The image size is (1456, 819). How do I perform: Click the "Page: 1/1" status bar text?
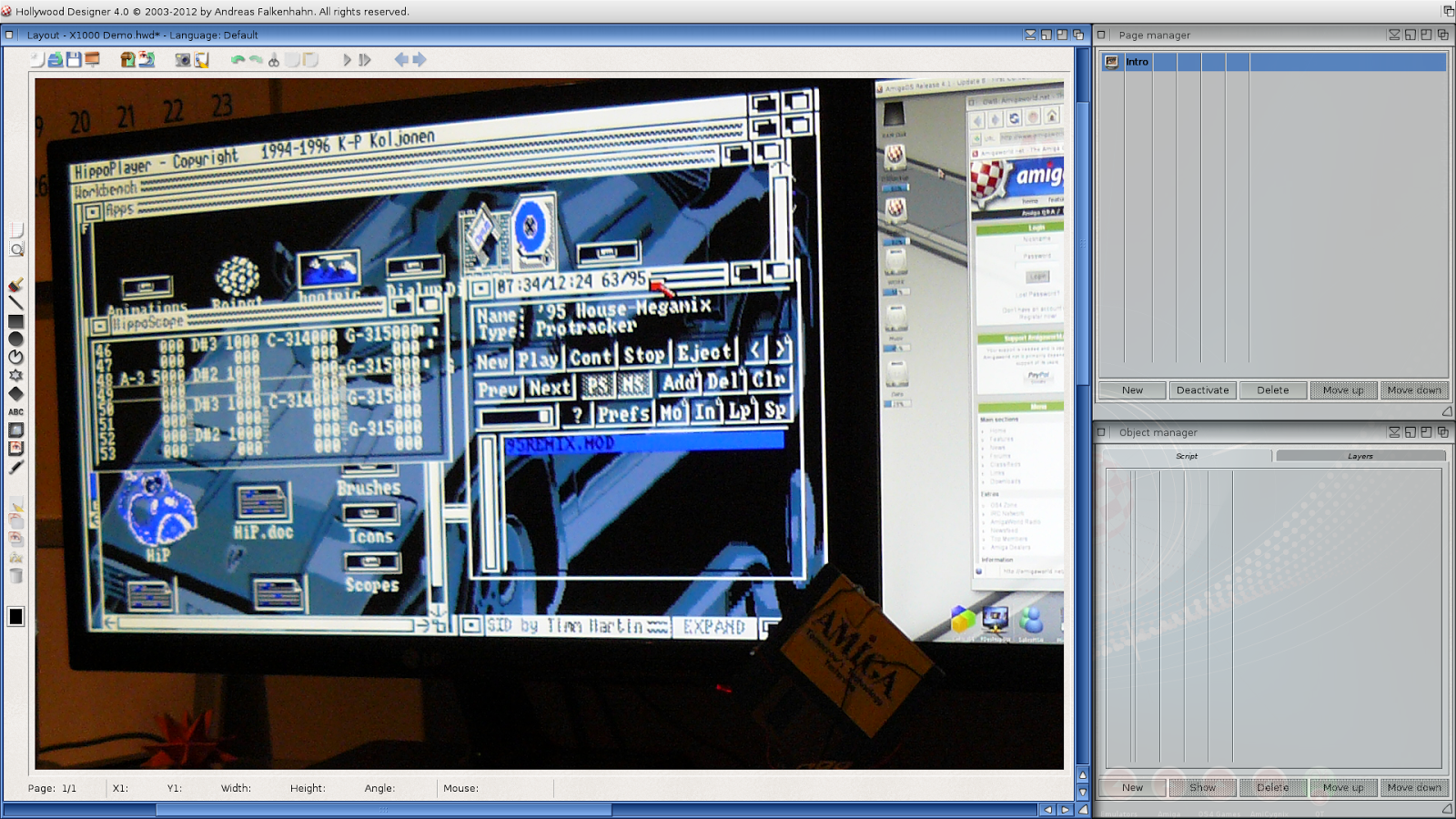click(x=52, y=789)
